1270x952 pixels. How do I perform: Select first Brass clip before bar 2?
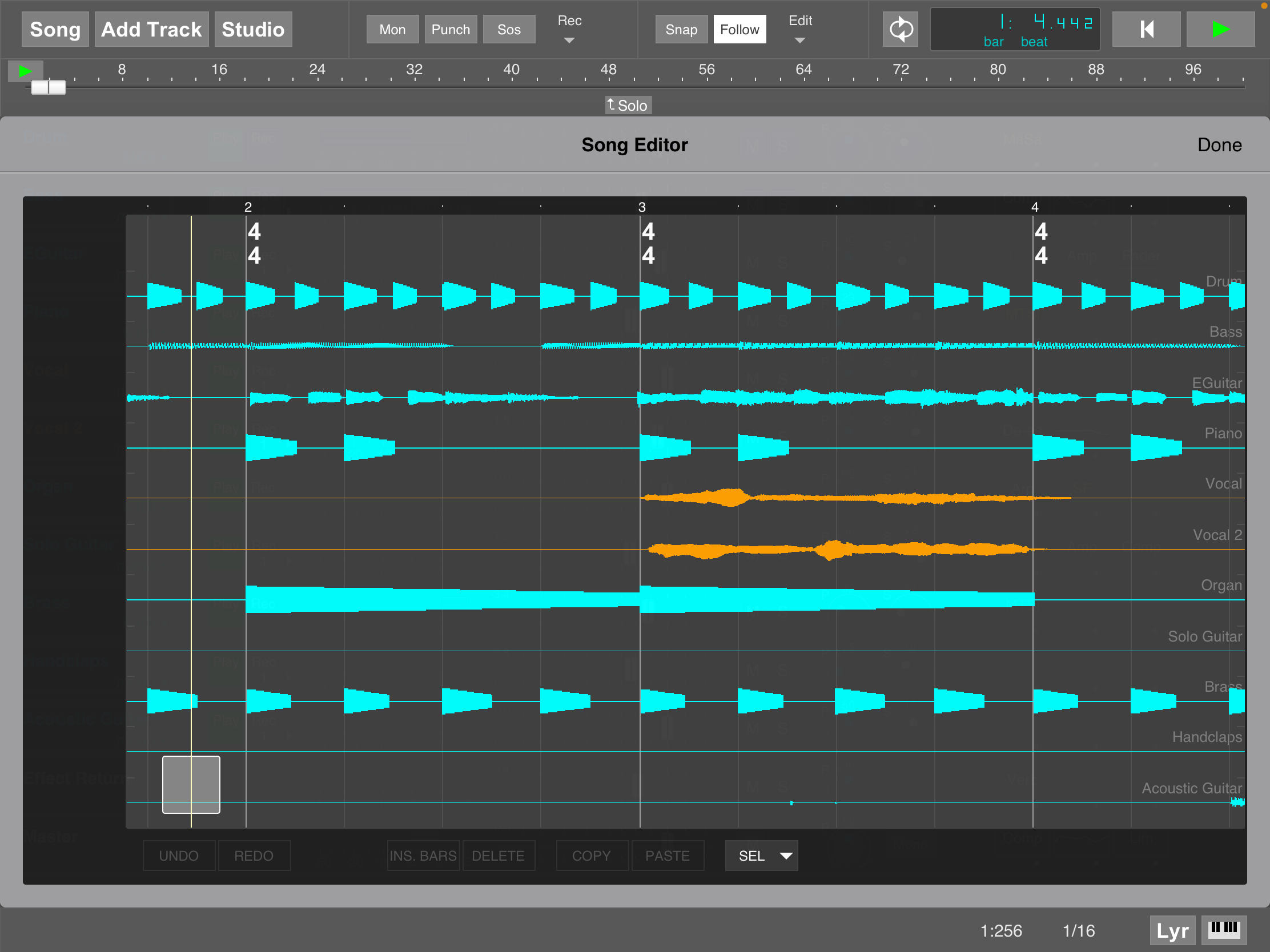point(172,701)
